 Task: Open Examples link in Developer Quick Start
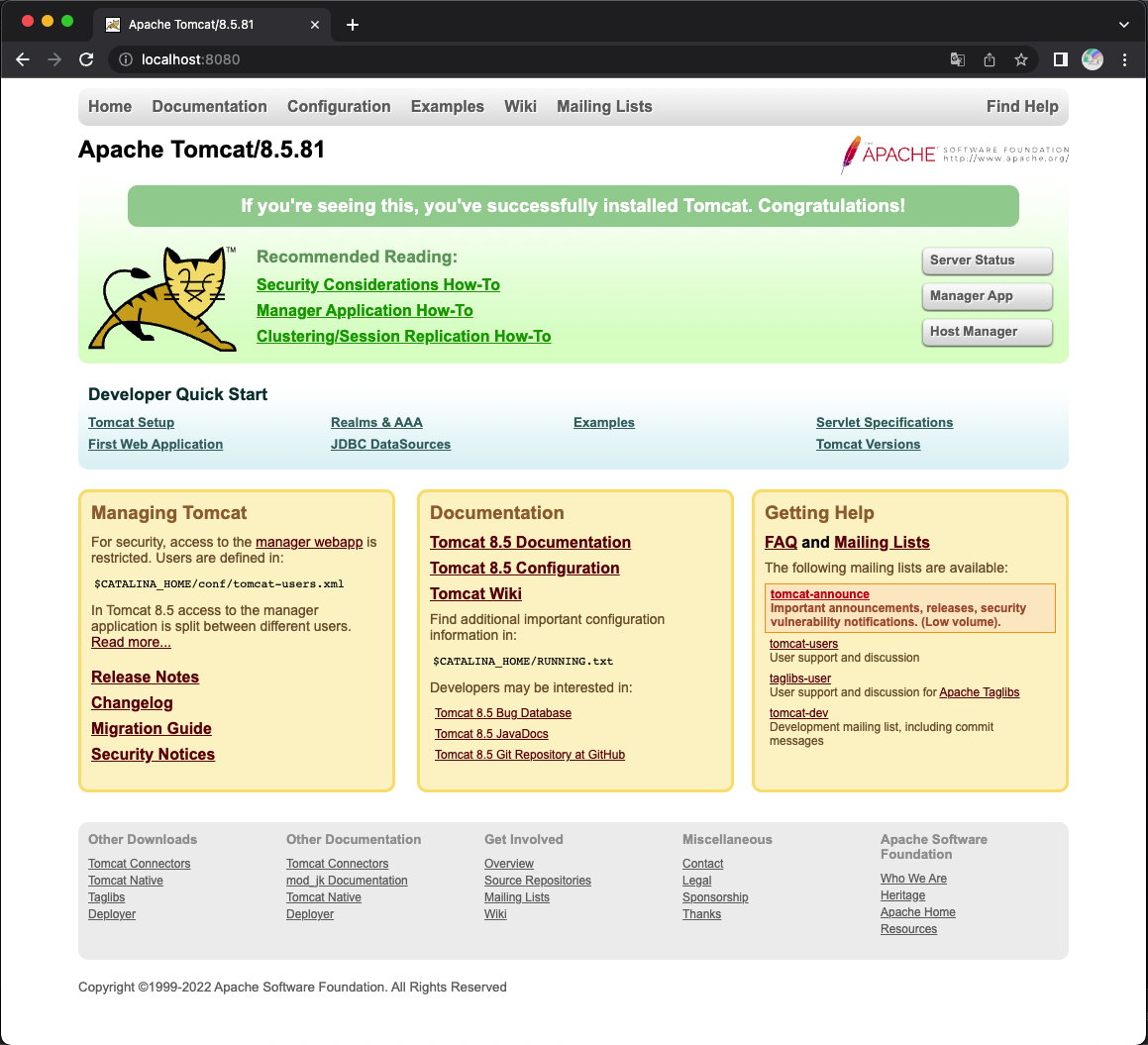tap(604, 423)
